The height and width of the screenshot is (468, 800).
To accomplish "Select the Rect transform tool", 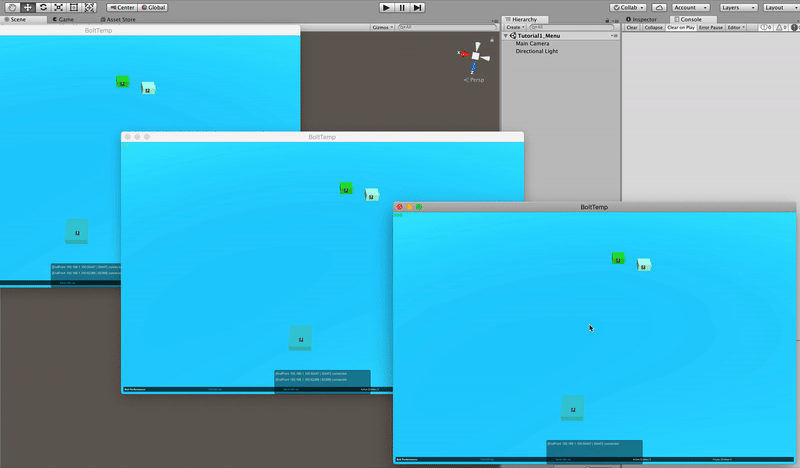I will 74,7.
